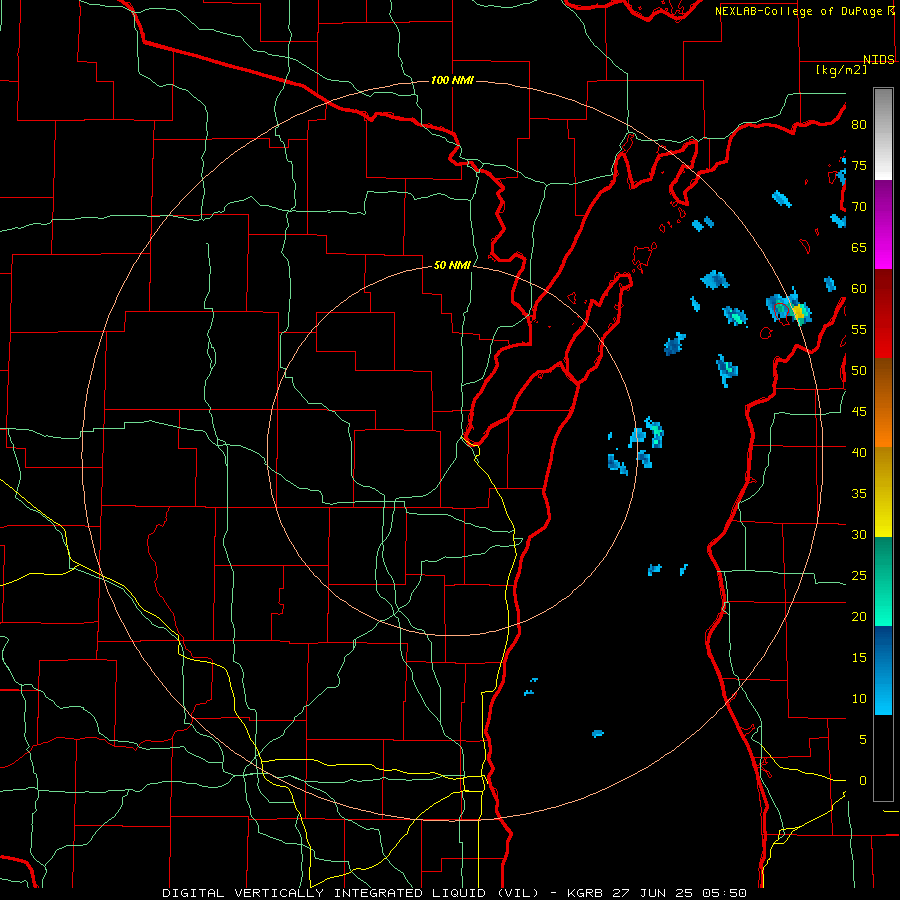Click the scale value "70"
Viewport: 900px width, 900px height.
[859, 207]
